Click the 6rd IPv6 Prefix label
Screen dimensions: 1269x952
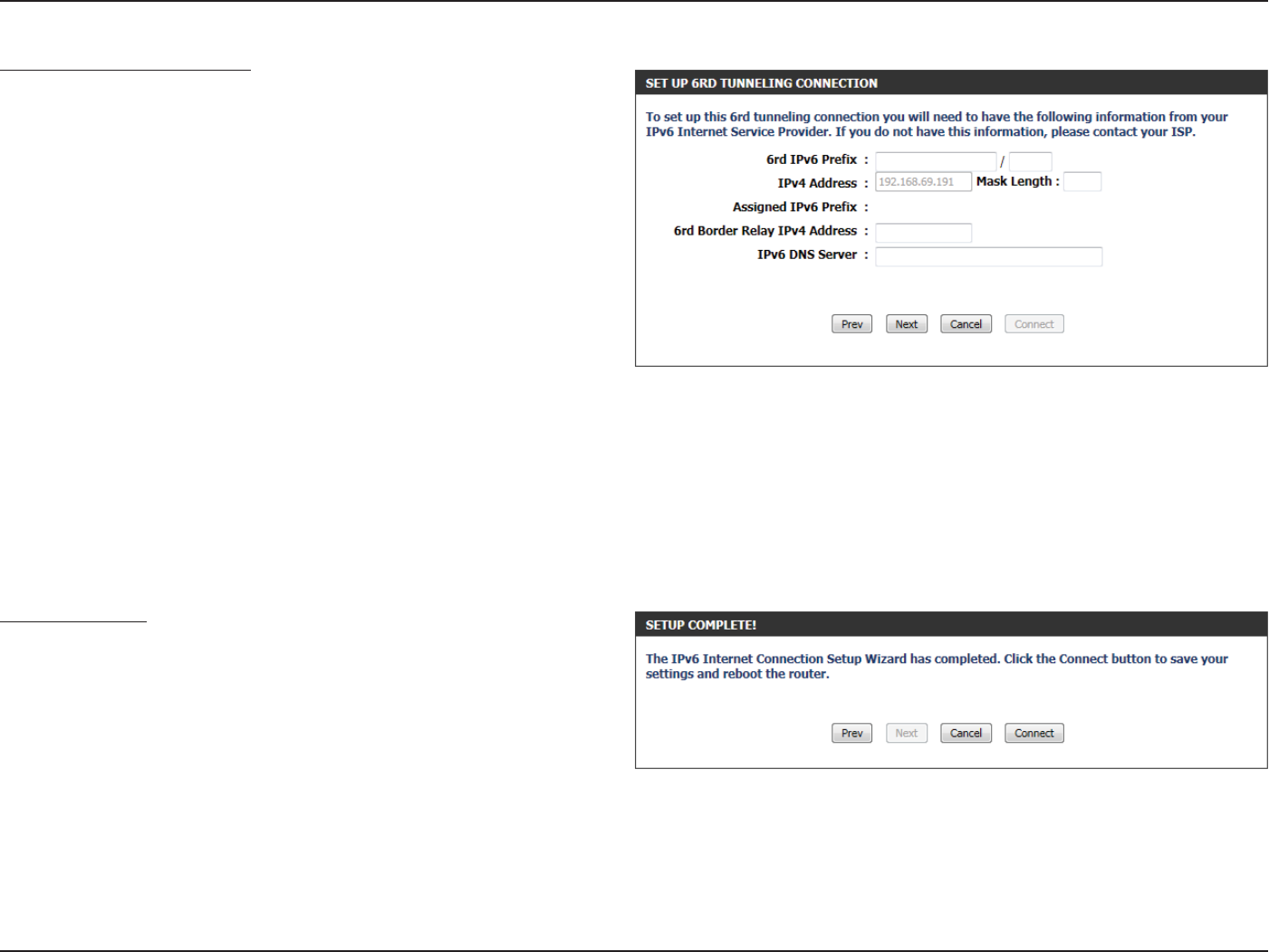tap(812, 159)
